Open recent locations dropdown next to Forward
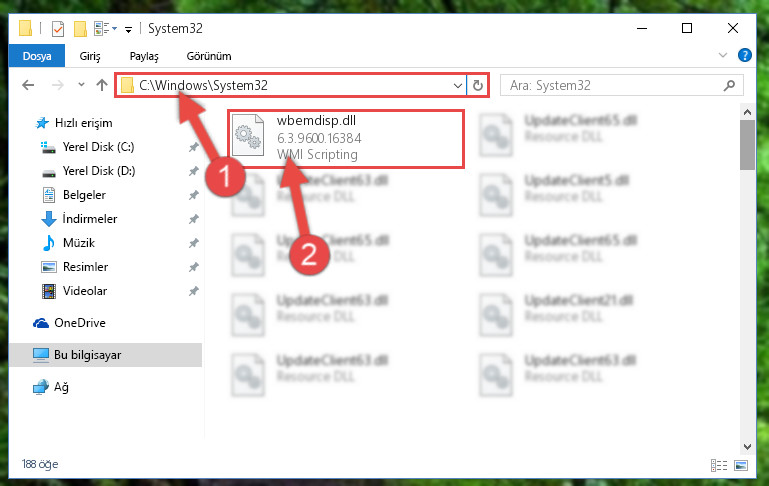The height and width of the screenshot is (486, 769). pos(81,85)
